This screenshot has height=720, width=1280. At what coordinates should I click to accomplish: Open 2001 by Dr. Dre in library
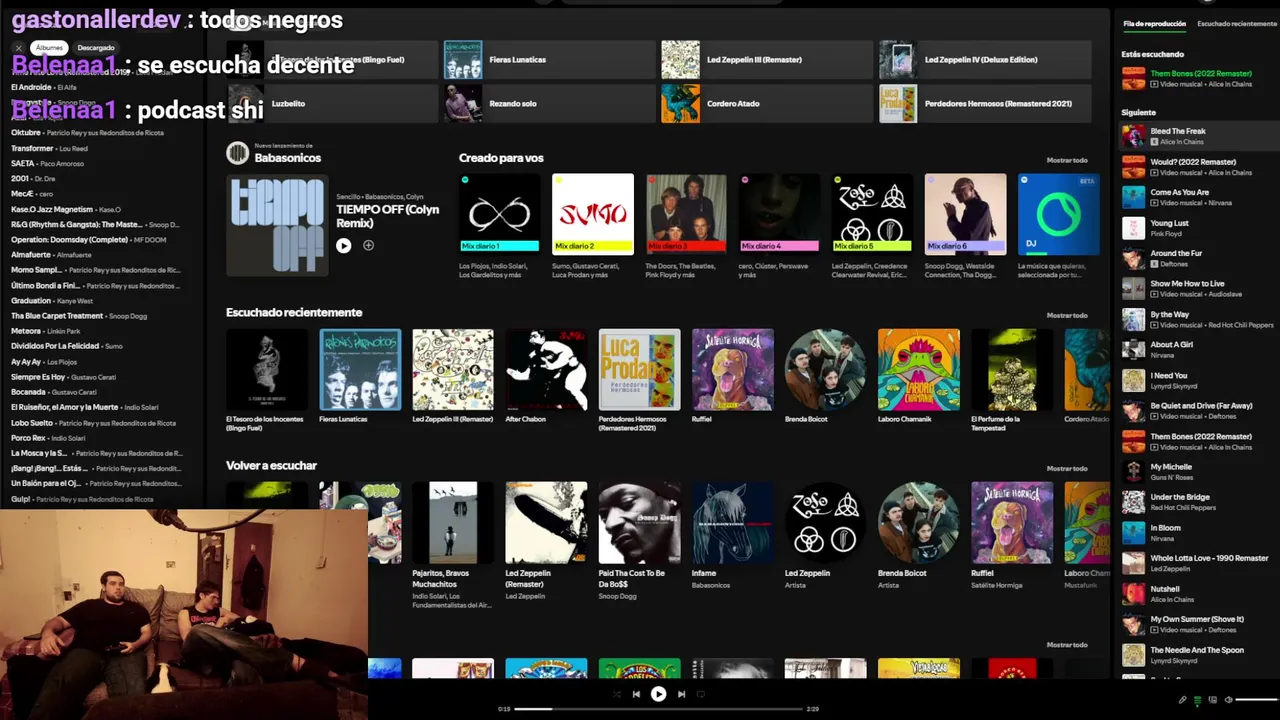(x=33, y=179)
